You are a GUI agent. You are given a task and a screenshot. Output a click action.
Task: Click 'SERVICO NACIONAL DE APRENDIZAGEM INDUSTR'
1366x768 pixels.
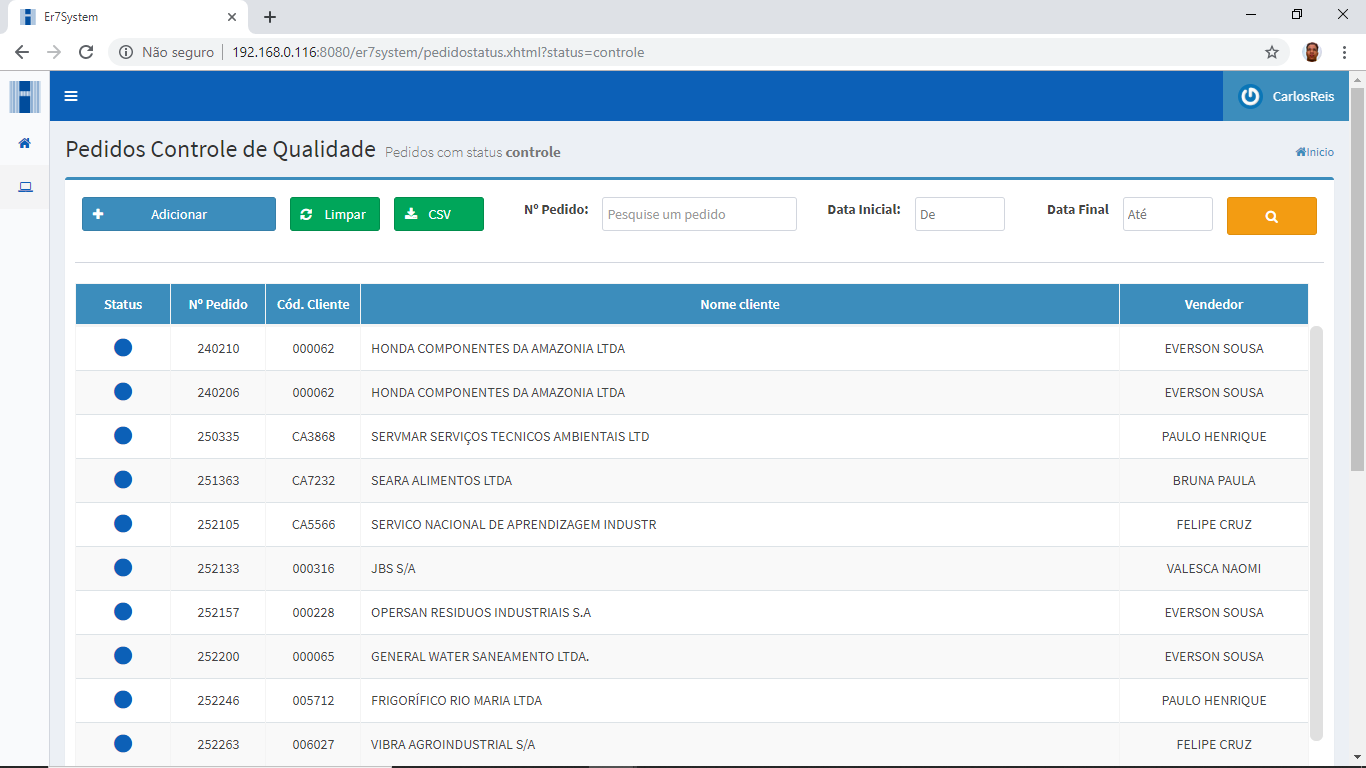pyautogui.click(x=514, y=525)
